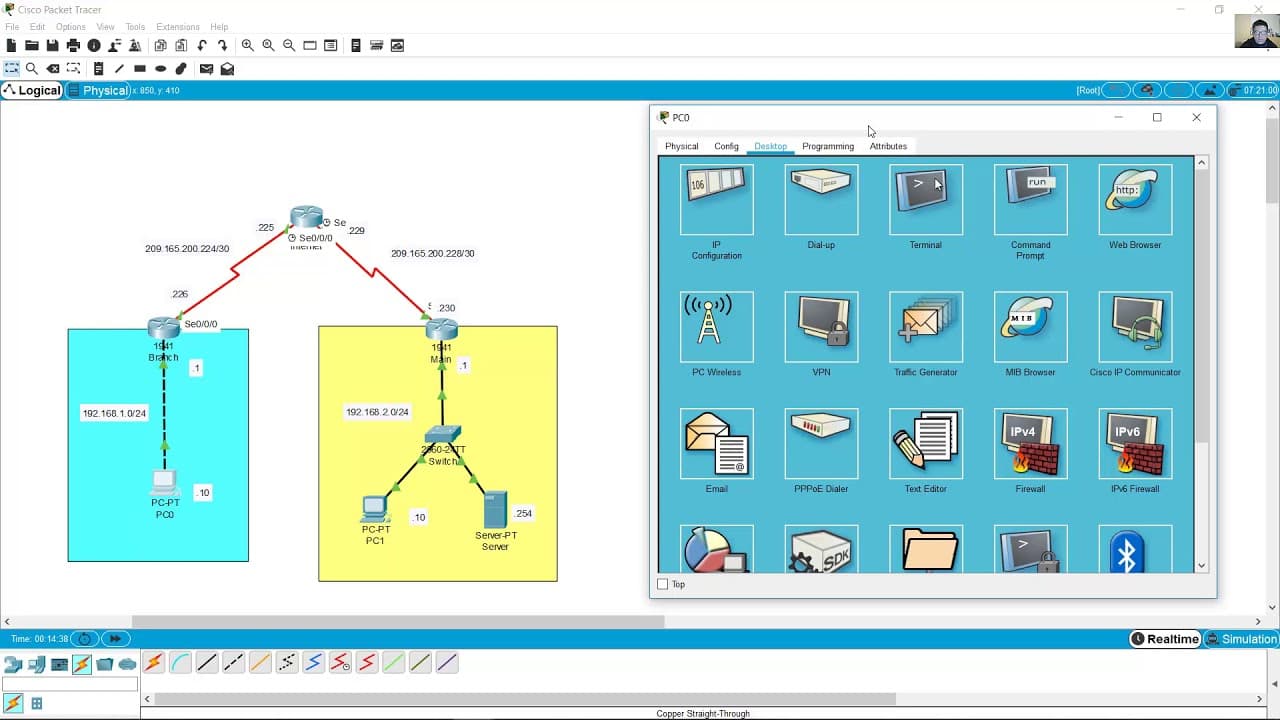This screenshot has width=1280, height=720.
Task: Open the PC Wireless app
Action: [716, 327]
